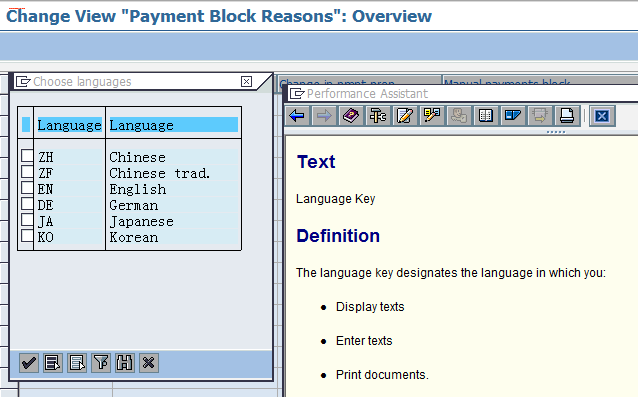The width and height of the screenshot is (638, 397).
Task: Confirm language selection with the checkmark icon
Action: pyautogui.click(x=29, y=362)
